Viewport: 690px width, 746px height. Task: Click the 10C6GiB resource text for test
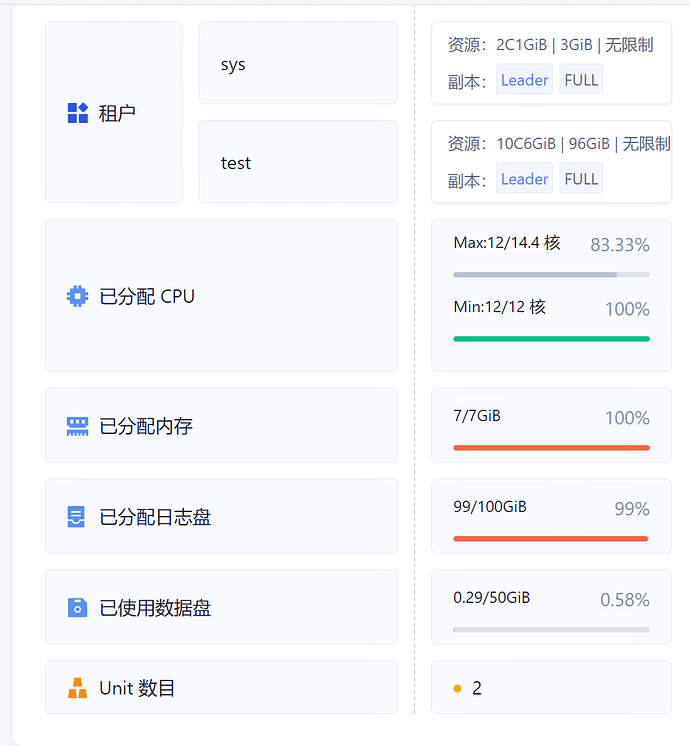coord(526,143)
